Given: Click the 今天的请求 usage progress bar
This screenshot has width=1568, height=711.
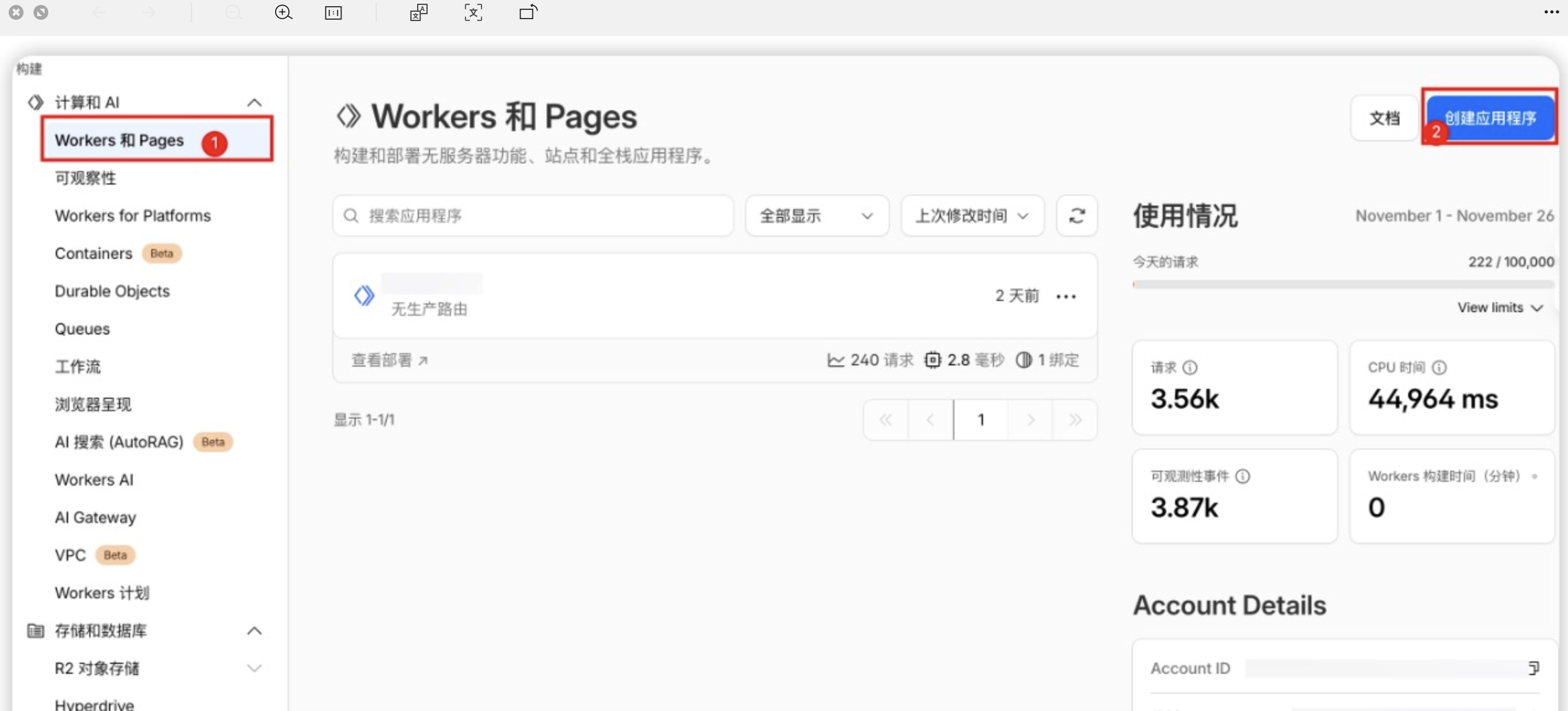Looking at the screenshot, I should coord(1343,284).
